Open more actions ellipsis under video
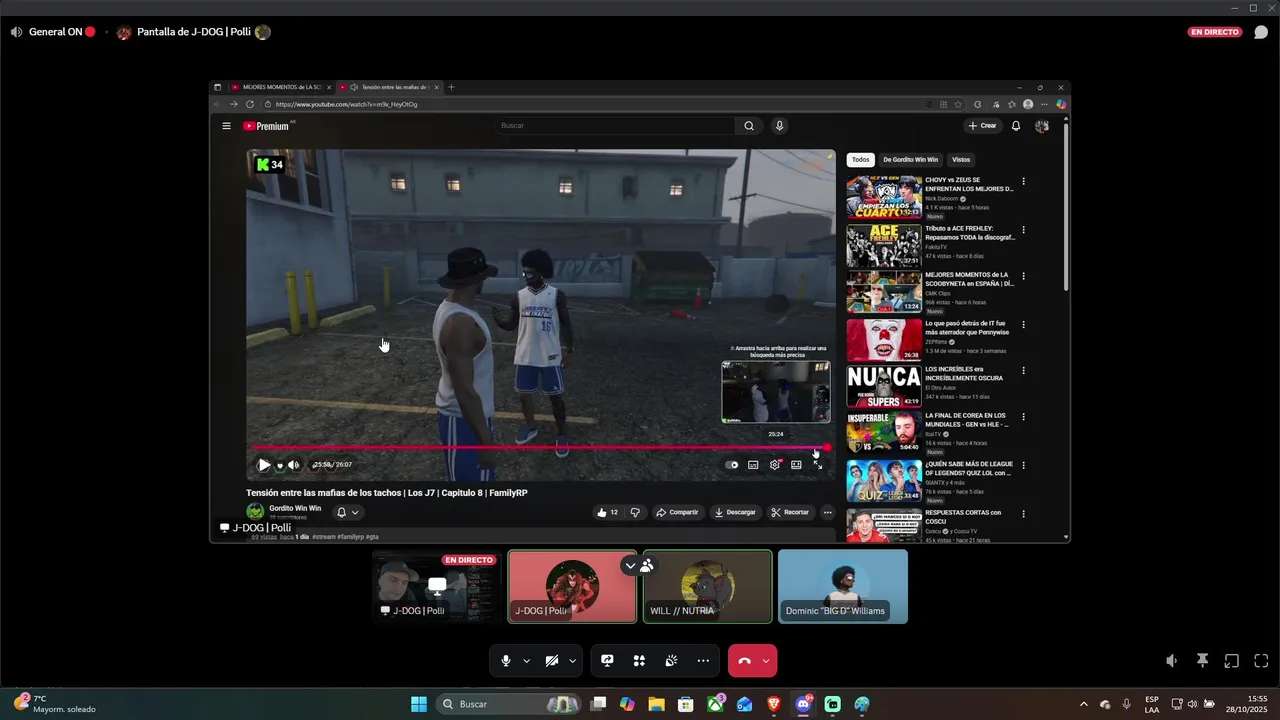This screenshot has width=1280, height=720. point(827,512)
